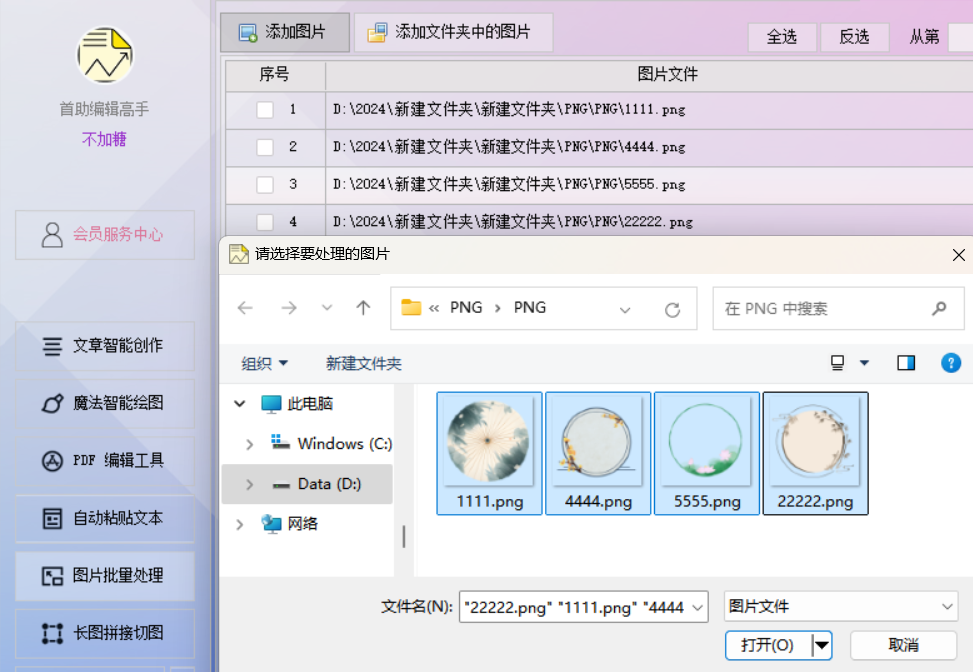Select 图片批量处理 in sidebar

click(105, 576)
